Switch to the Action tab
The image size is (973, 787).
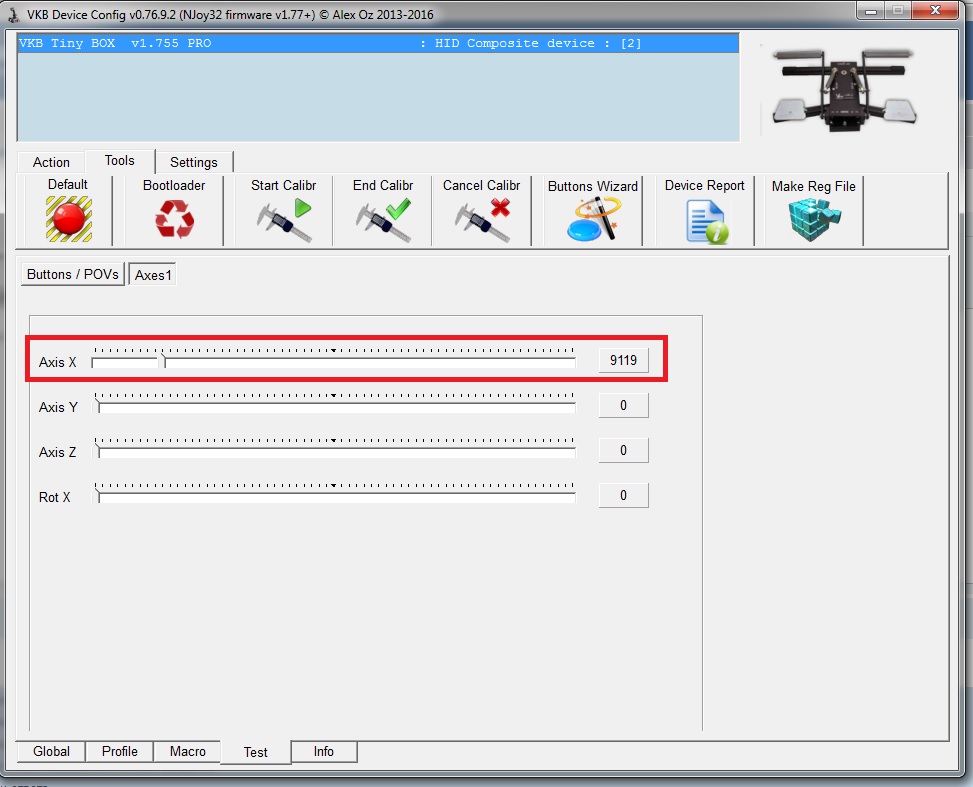(x=51, y=162)
